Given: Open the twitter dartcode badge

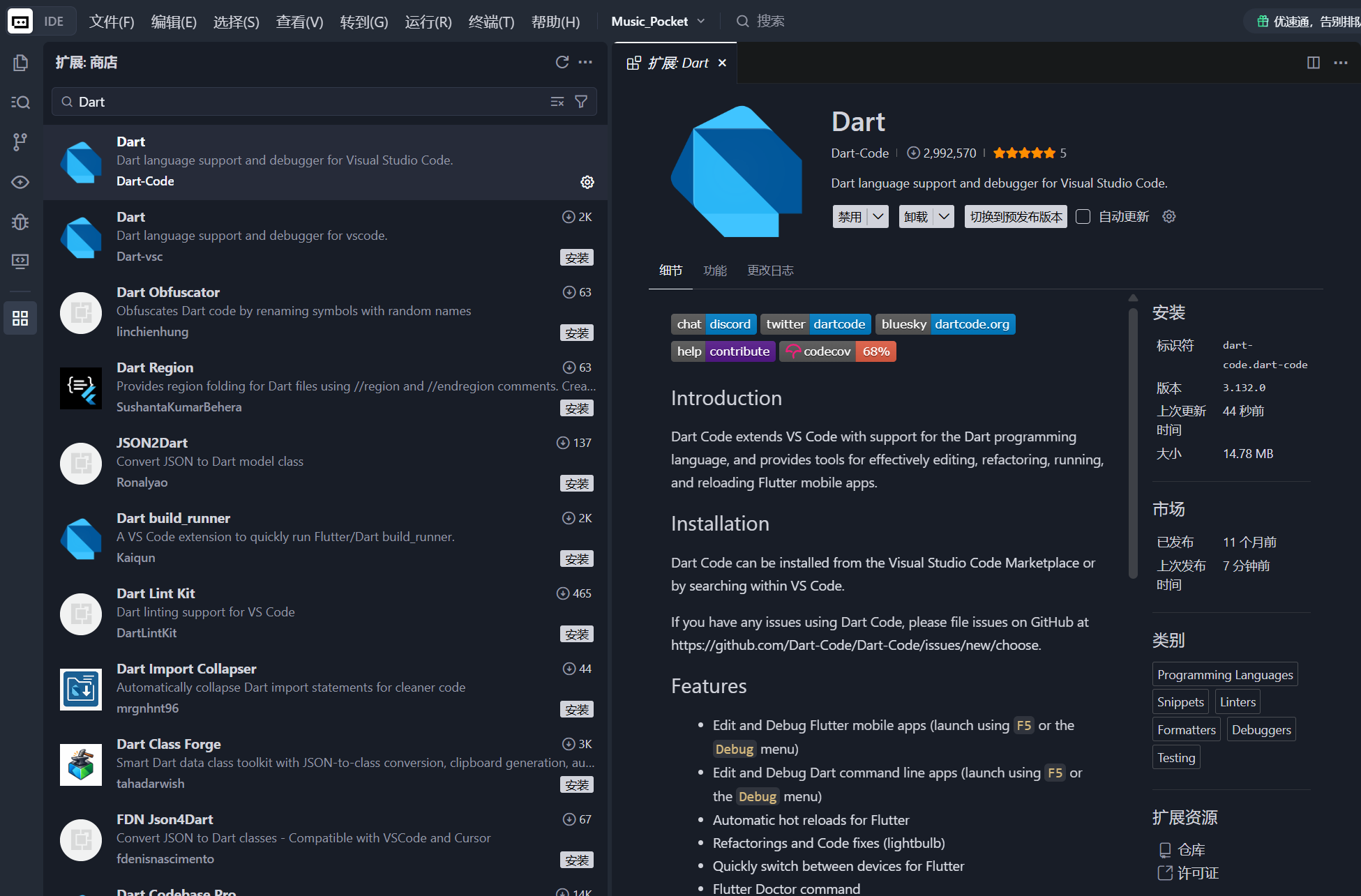Looking at the screenshot, I should [815, 324].
